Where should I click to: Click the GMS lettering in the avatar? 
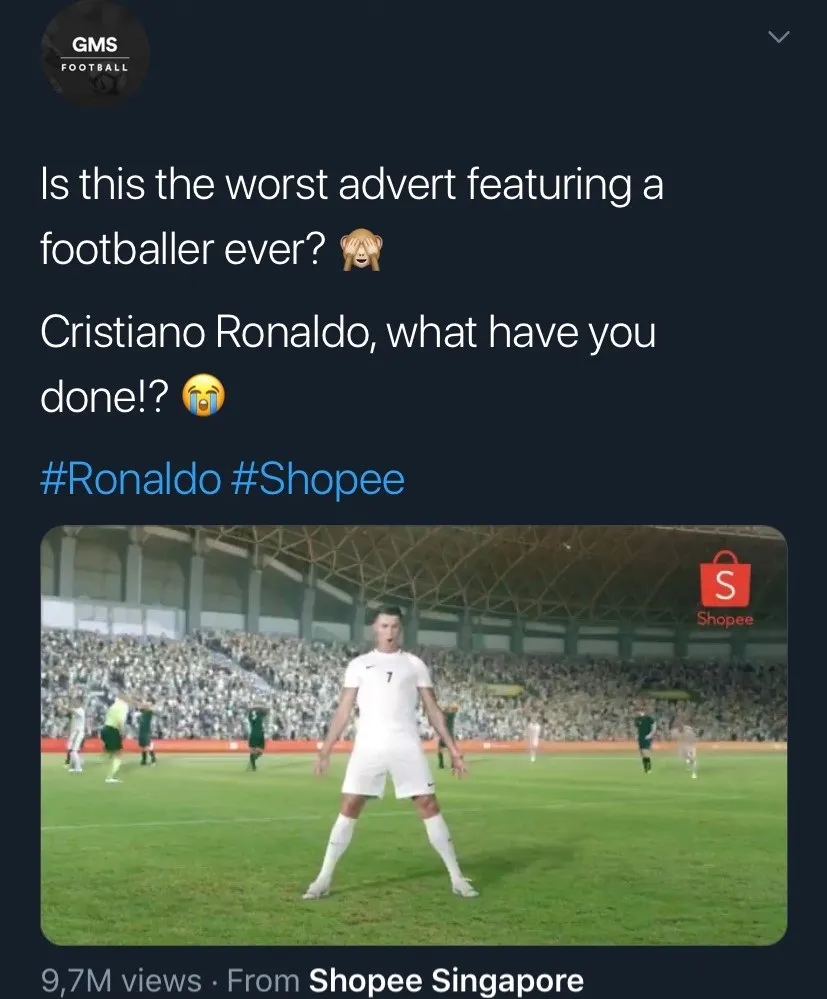(x=95, y=43)
